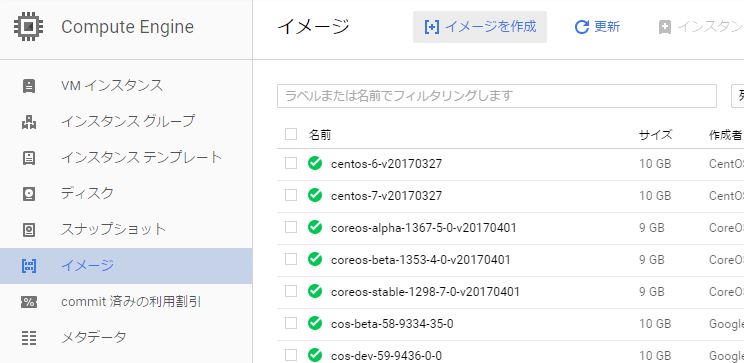Click green check beside cos-dev-59-9436-0-0
This screenshot has width=744, height=363.
(x=315, y=355)
